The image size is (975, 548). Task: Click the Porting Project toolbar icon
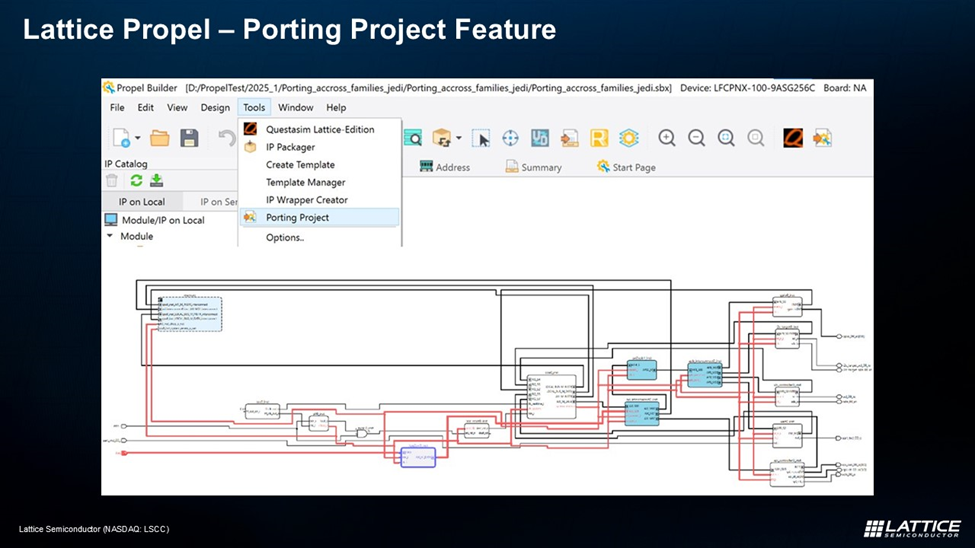point(823,137)
